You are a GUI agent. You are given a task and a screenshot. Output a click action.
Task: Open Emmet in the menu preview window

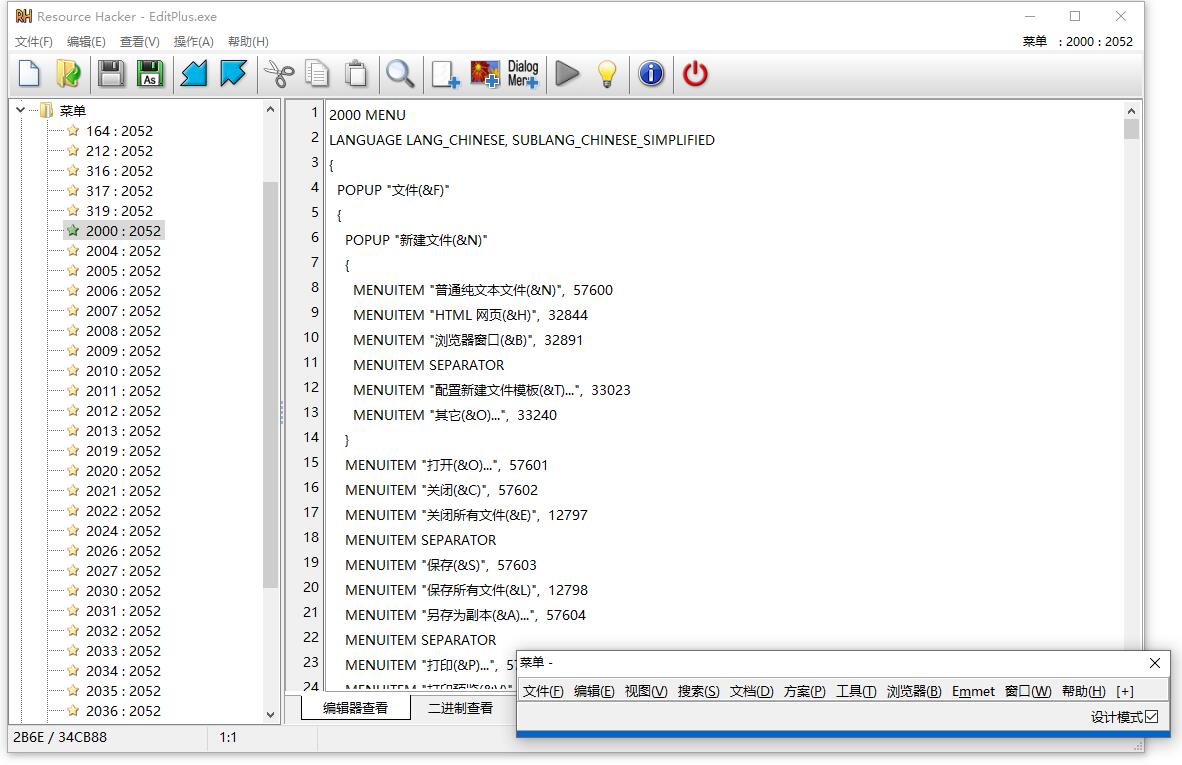point(973,691)
